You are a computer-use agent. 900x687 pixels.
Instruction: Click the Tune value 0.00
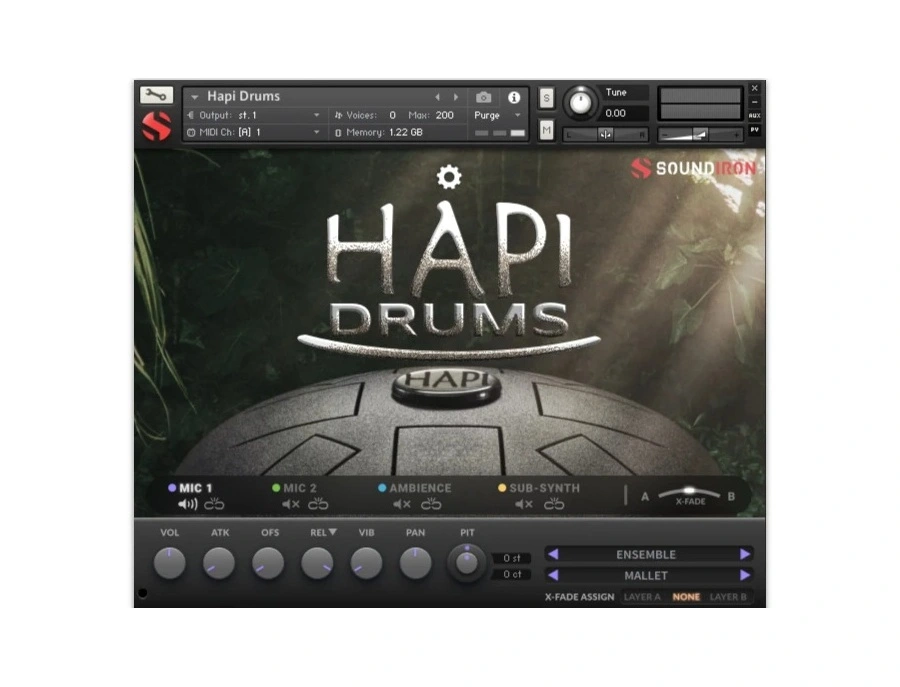tap(616, 113)
